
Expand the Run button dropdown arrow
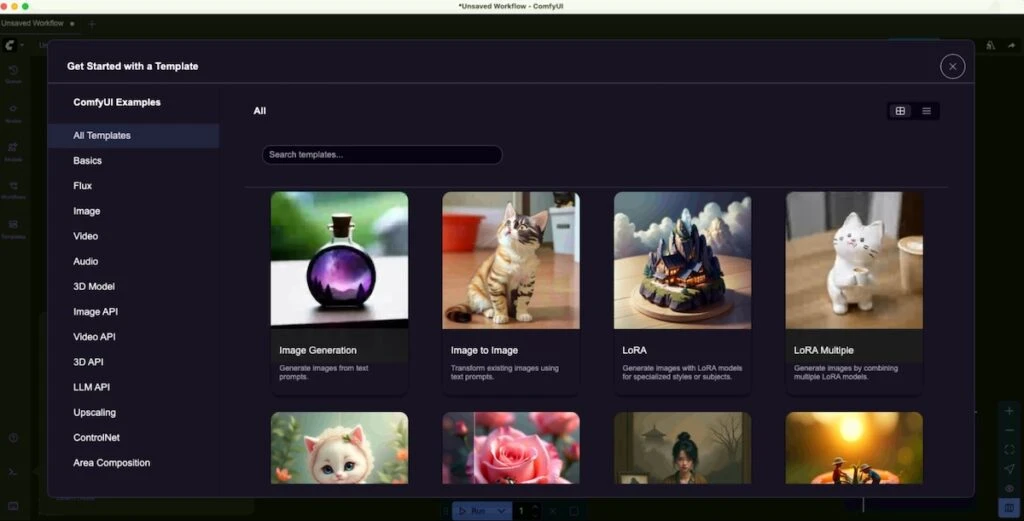[502, 511]
